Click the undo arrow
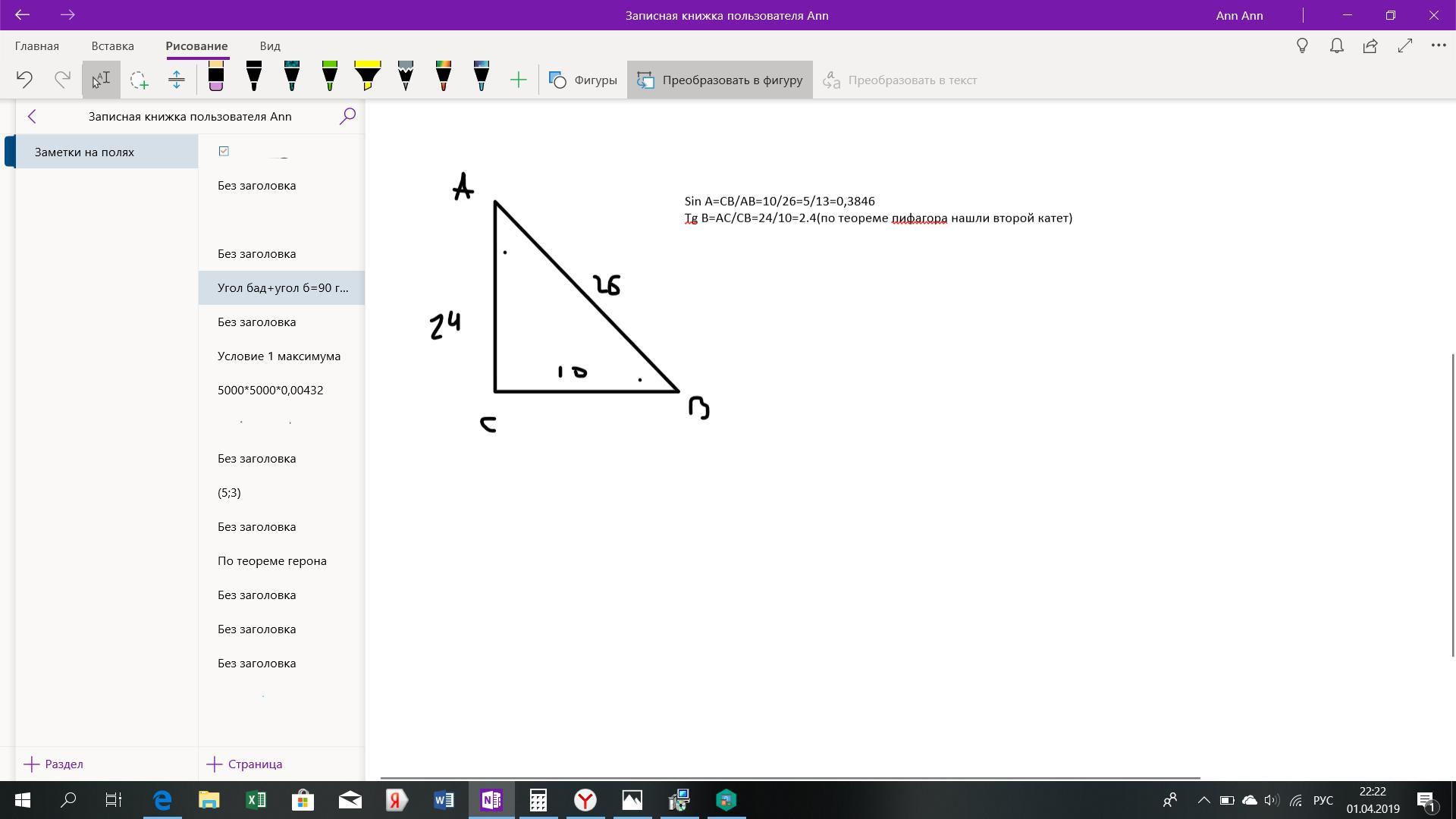 [24, 80]
